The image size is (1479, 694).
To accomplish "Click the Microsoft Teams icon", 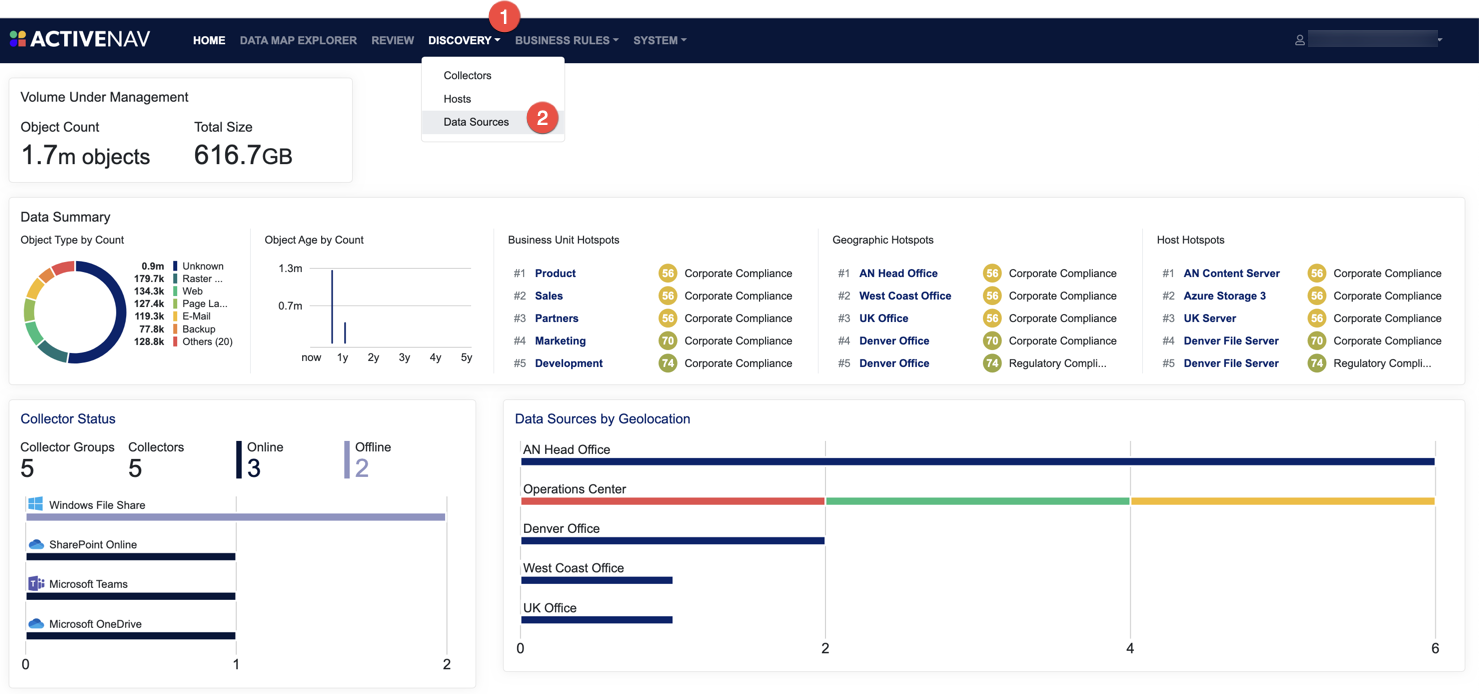I will (x=36, y=584).
